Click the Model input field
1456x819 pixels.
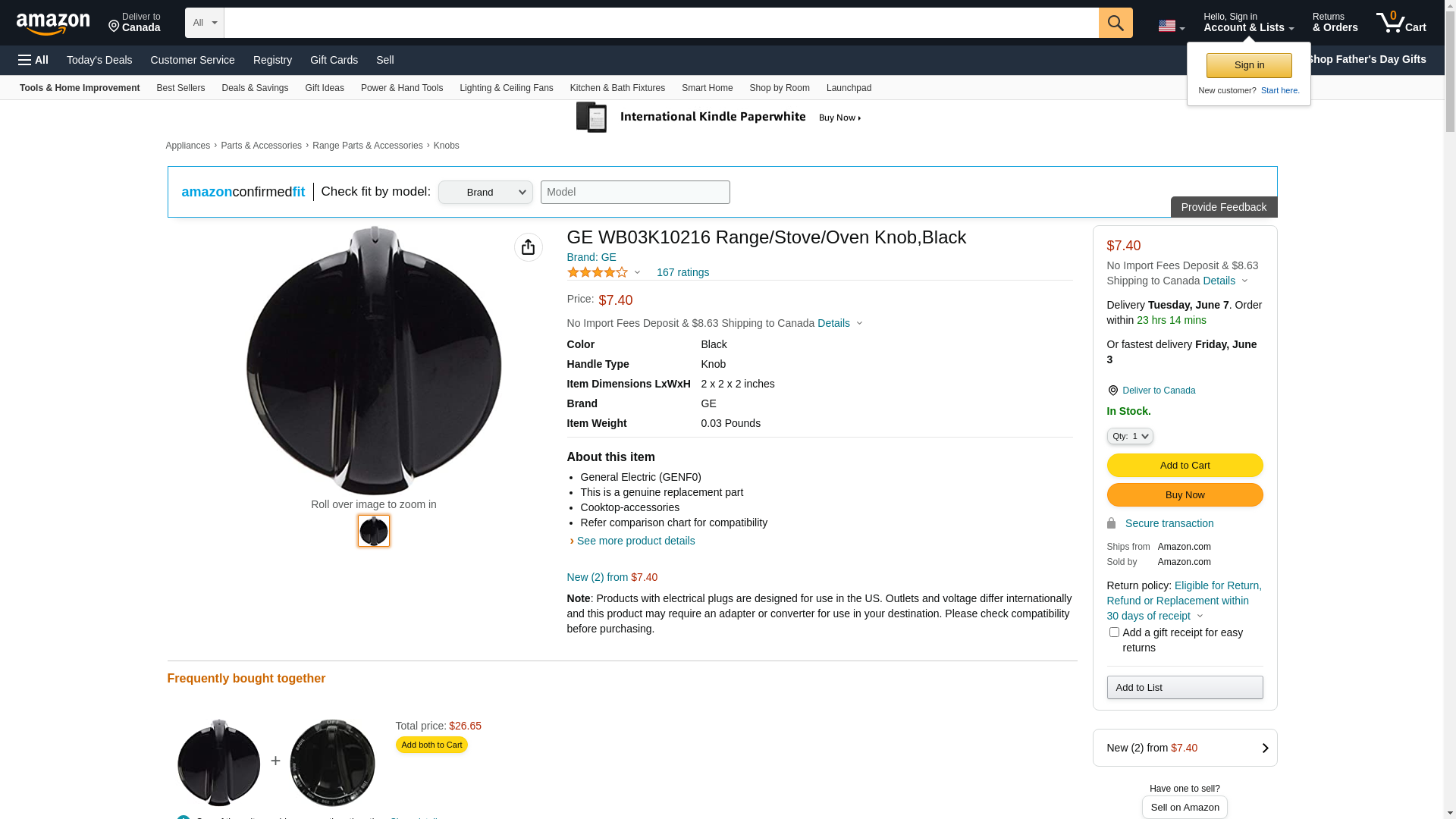tap(635, 193)
